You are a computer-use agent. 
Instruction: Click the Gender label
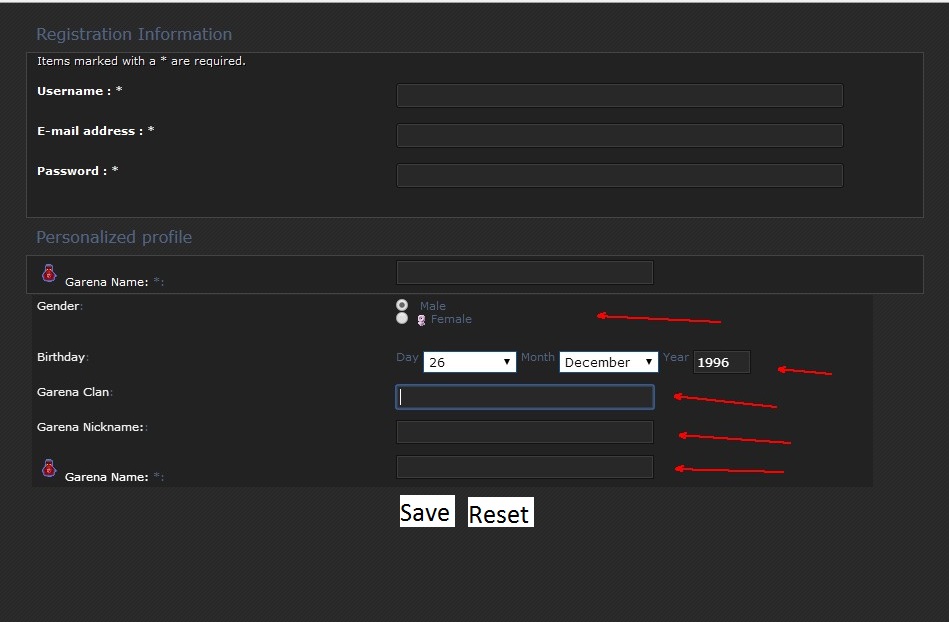click(58, 306)
